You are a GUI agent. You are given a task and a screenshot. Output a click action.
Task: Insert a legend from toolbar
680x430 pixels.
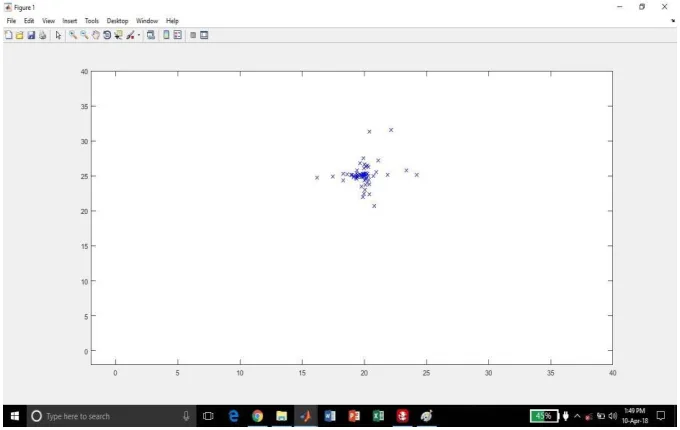(x=178, y=35)
